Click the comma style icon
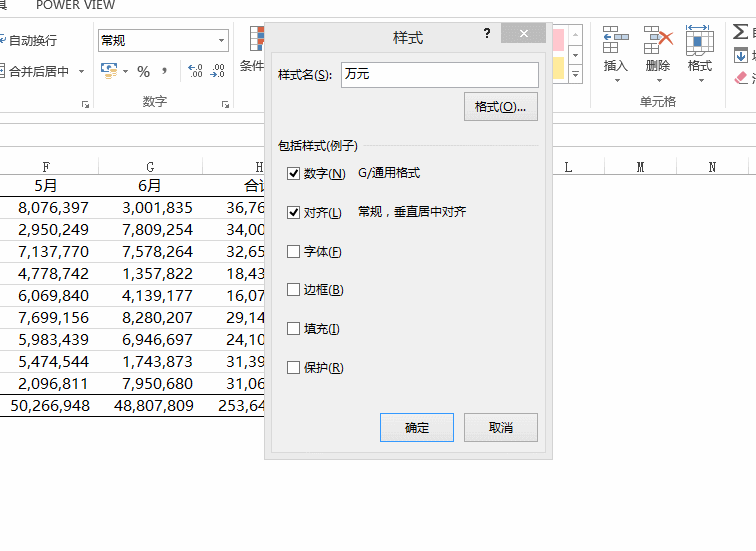This screenshot has height=551, width=756. point(164,71)
